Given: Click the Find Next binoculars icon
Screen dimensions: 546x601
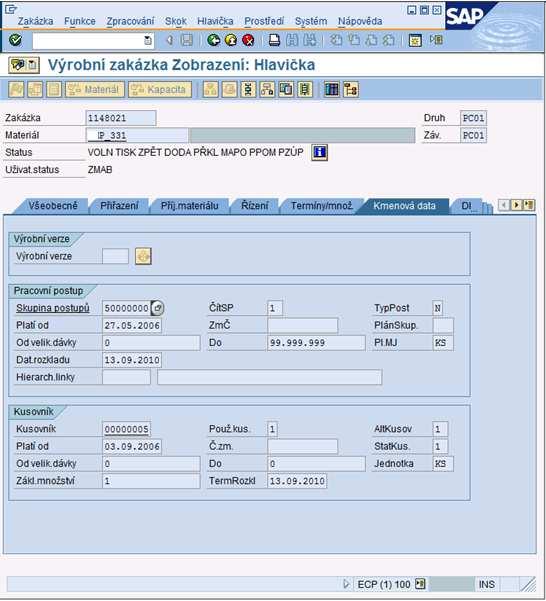Looking at the screenshot, I should point(310,40).
